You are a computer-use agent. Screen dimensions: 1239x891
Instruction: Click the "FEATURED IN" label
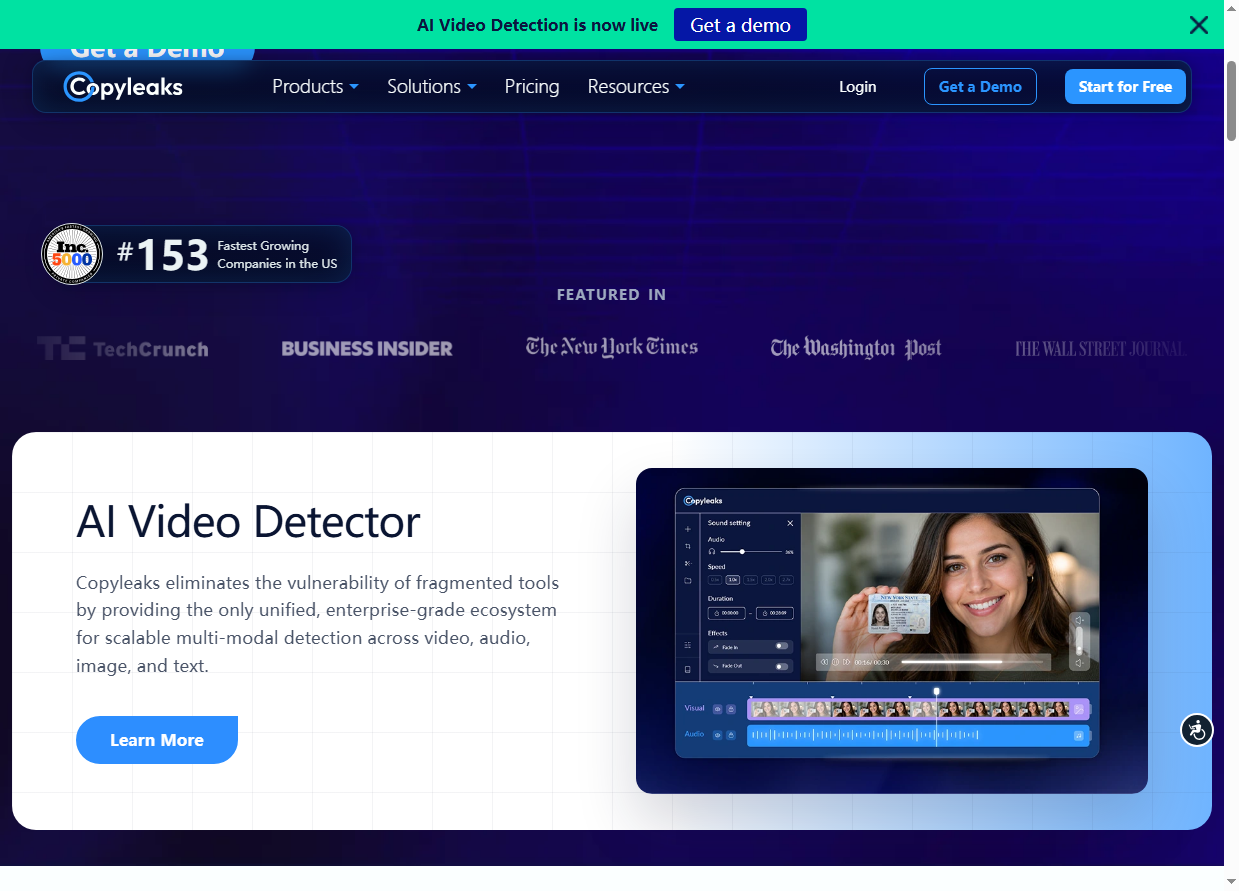[611, 294]
